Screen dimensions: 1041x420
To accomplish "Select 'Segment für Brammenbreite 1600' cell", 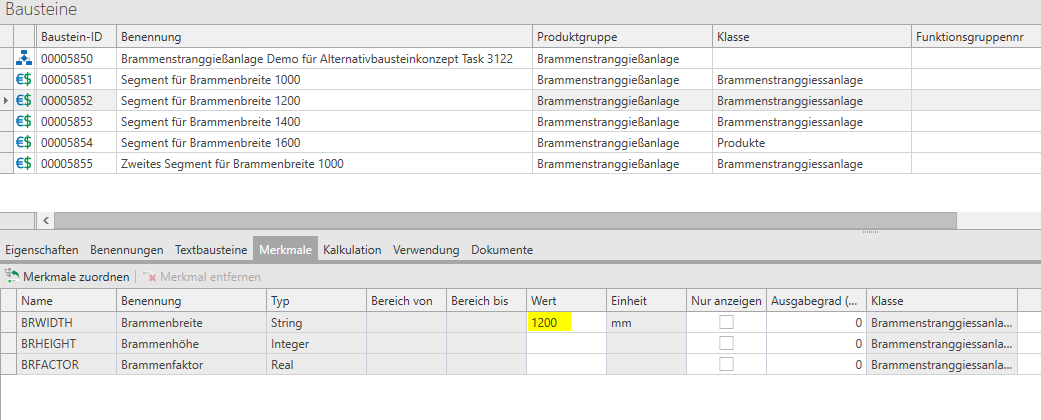I will pos(324,143).
